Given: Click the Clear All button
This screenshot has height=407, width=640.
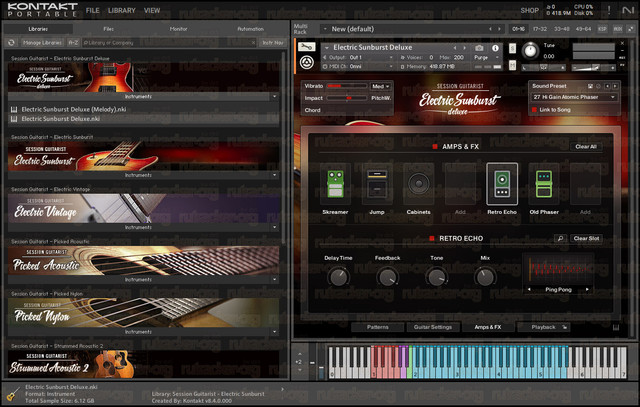Looking at the screenshot, I should (586, 147).
